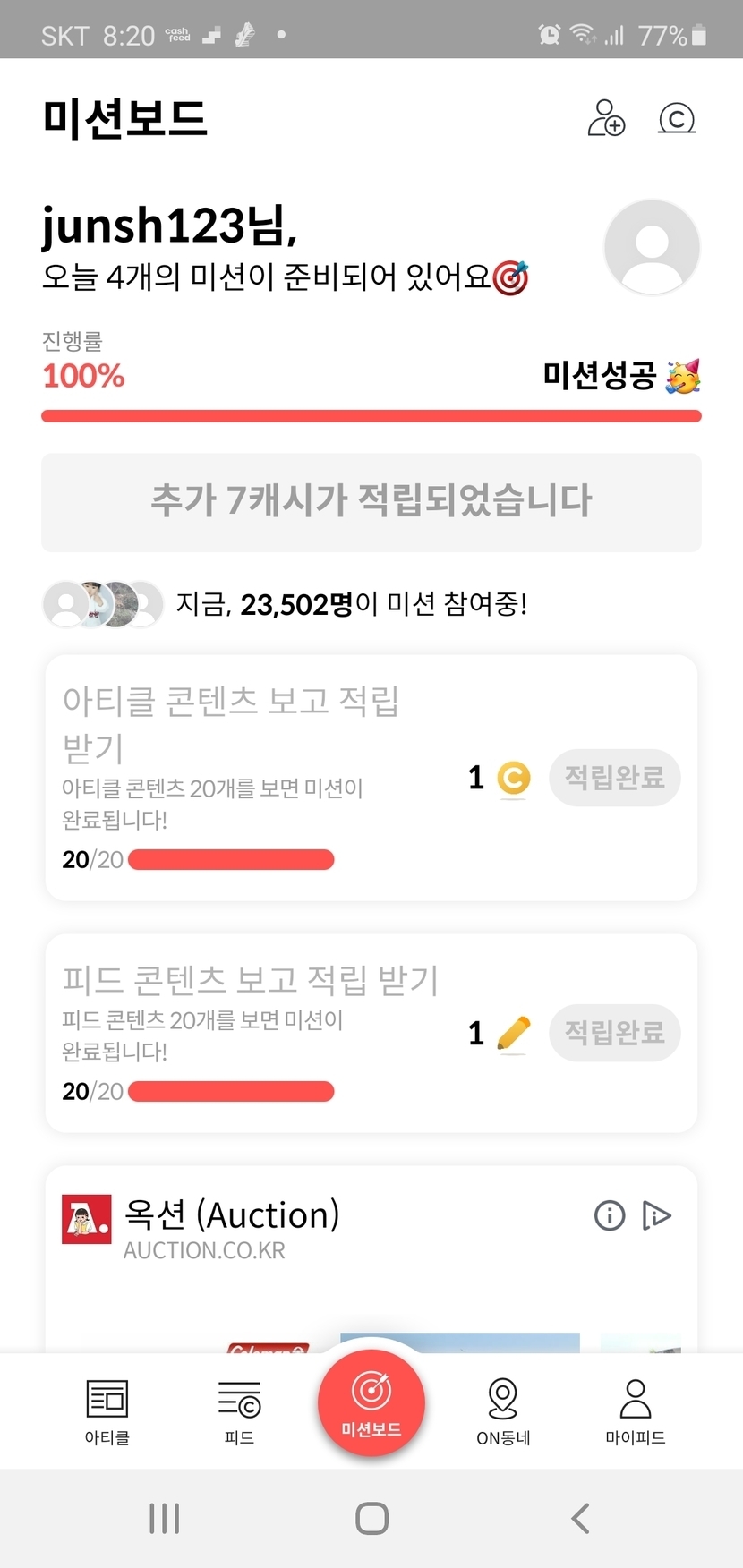The height and width of the screenshot is (1568, 743).
Task: Tap 적립완료 button on article mission
Action: click(614, 777)
